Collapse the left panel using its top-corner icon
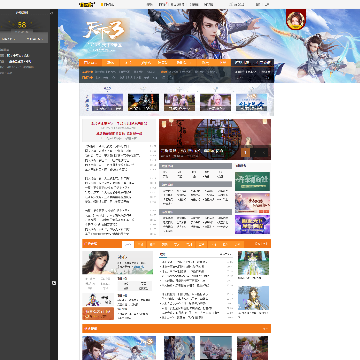The height and width of the screenshot is (360, 360). [51, 13]
